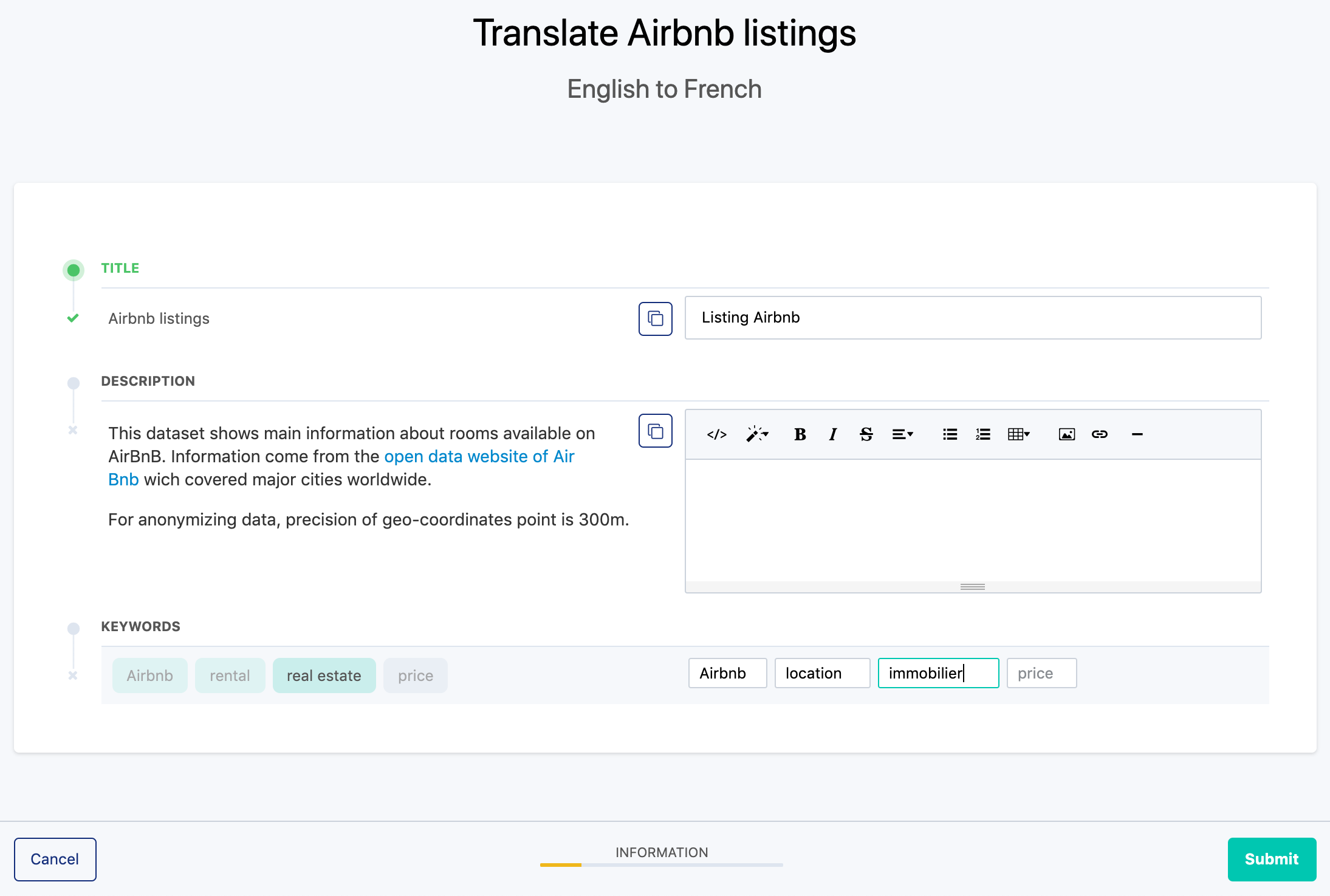Screen dimensions: 1330x896
Task: Open the magic wand style dropdown
Action: (x=757, y=434)
